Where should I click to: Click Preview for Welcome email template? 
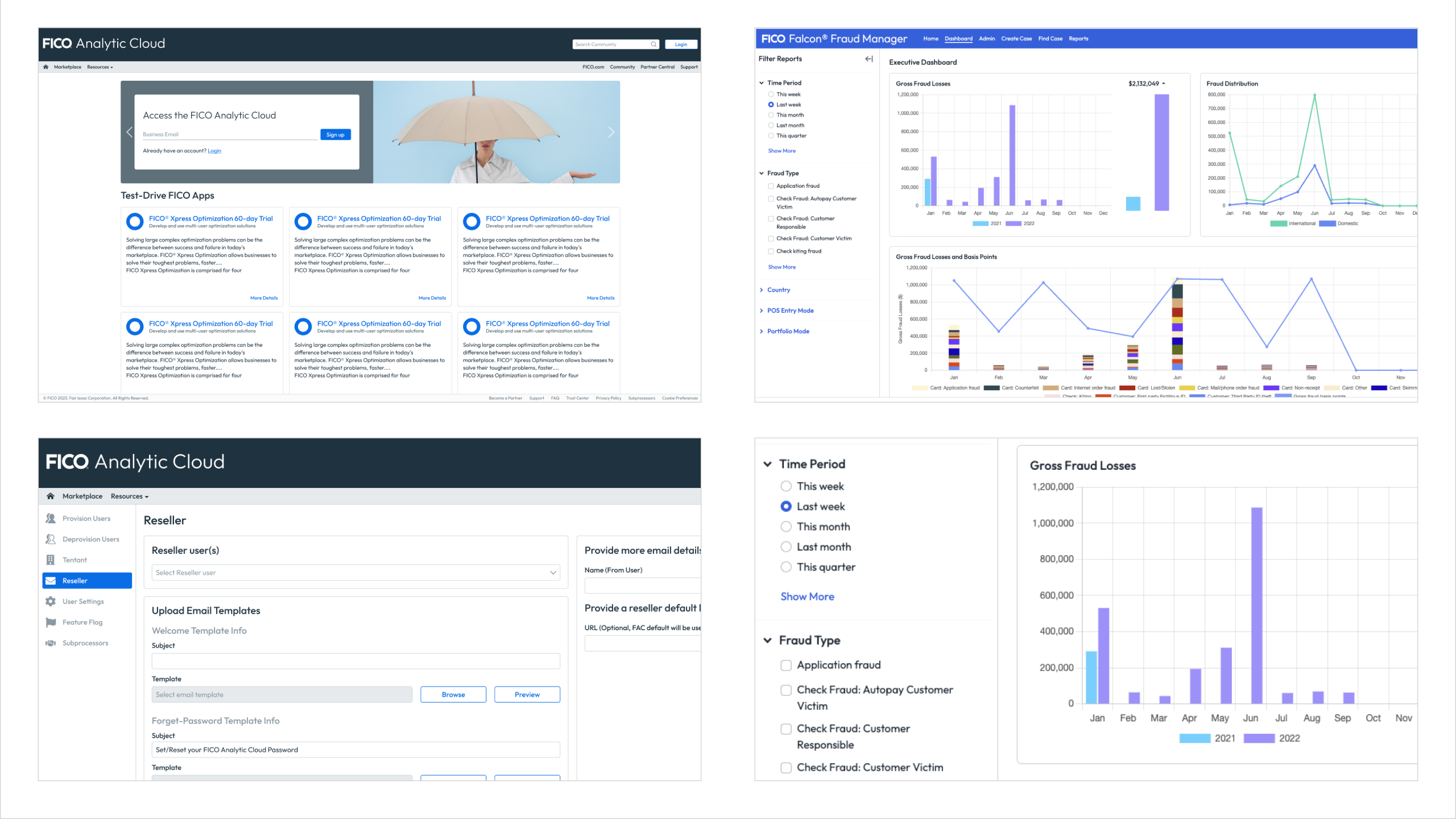(x=527, y=694)
